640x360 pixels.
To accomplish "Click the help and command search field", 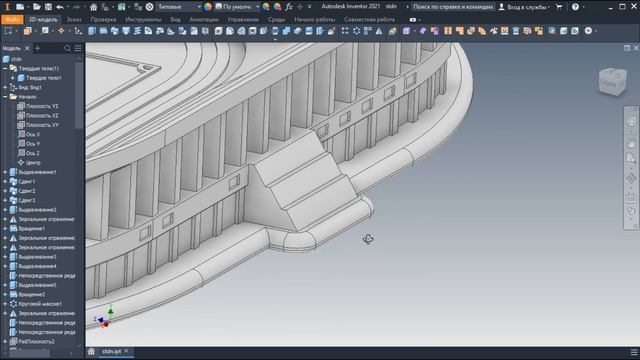I will tap(453, 7).
